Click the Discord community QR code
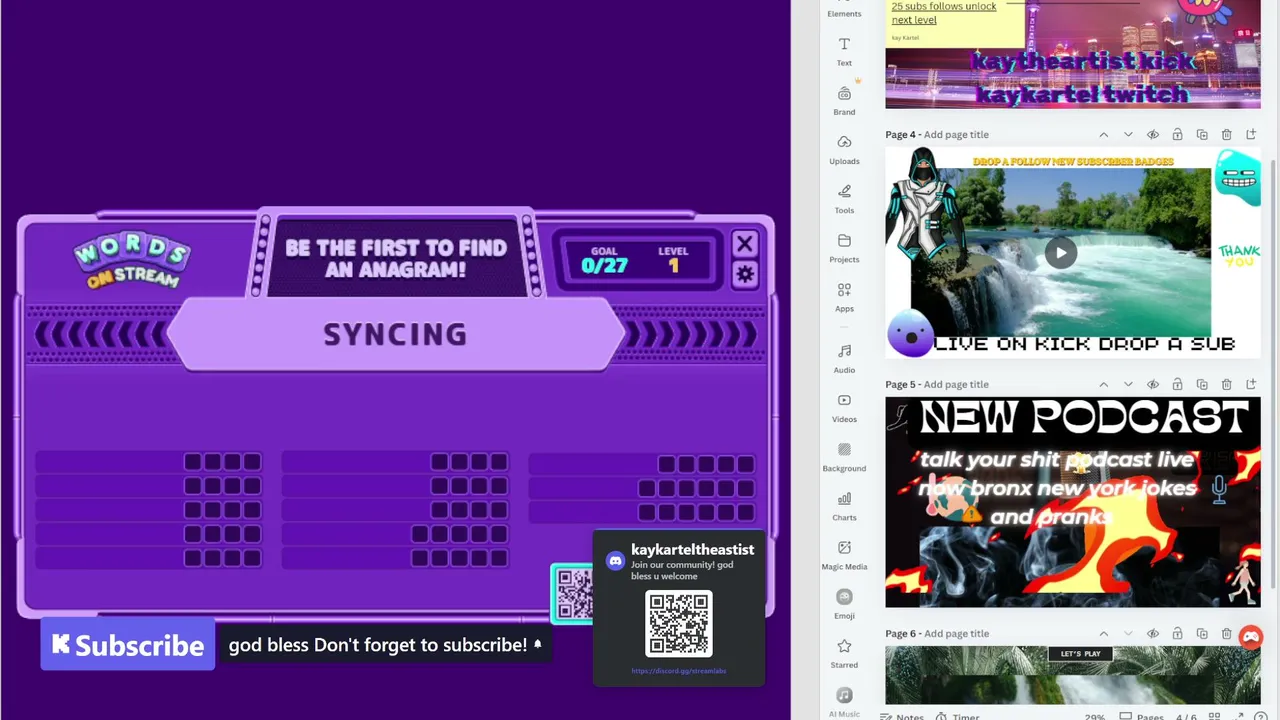 tap(679, 624)
